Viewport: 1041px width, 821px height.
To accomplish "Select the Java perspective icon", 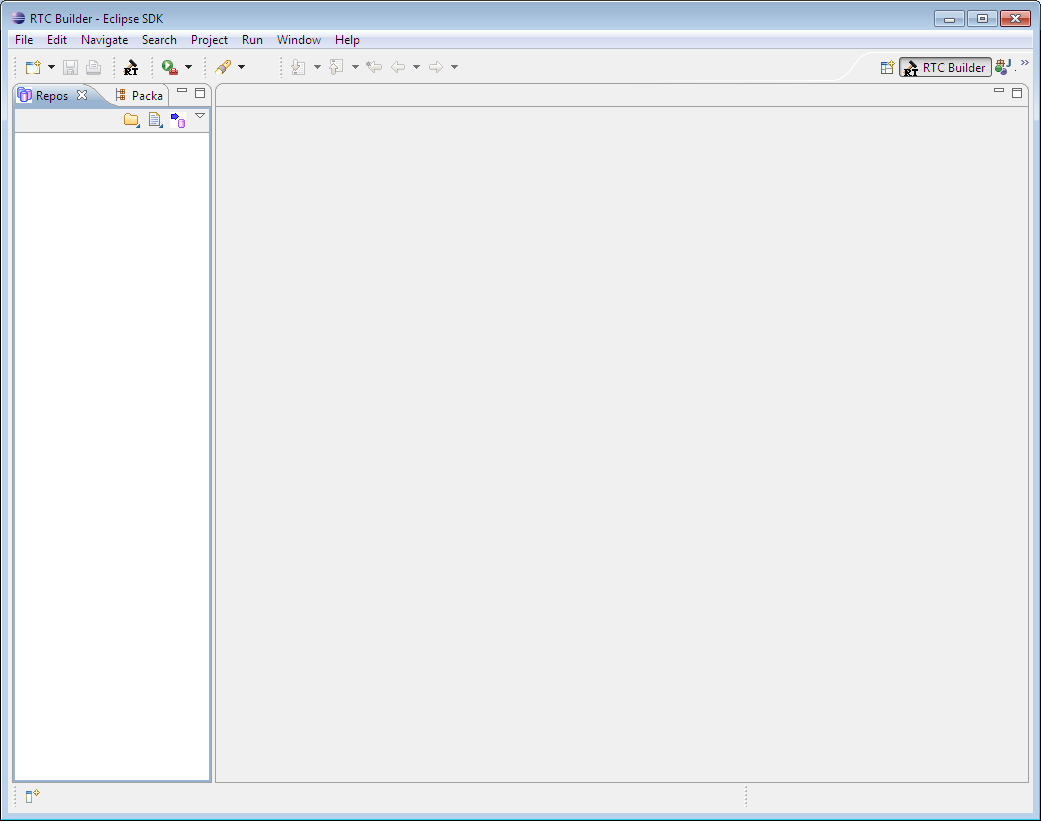I will (x=1002, y=67).
